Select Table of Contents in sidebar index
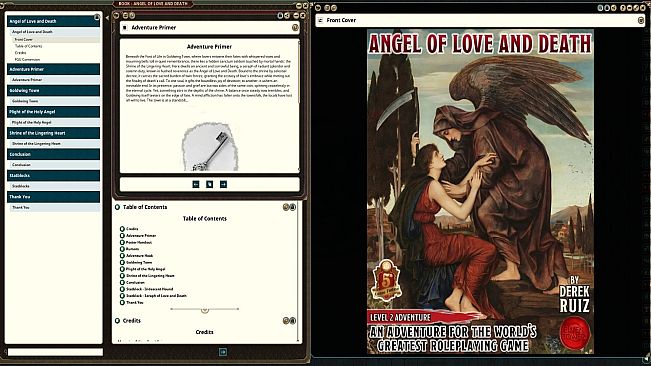This screenshot has width=651, height=366. (x=55, y=46)
